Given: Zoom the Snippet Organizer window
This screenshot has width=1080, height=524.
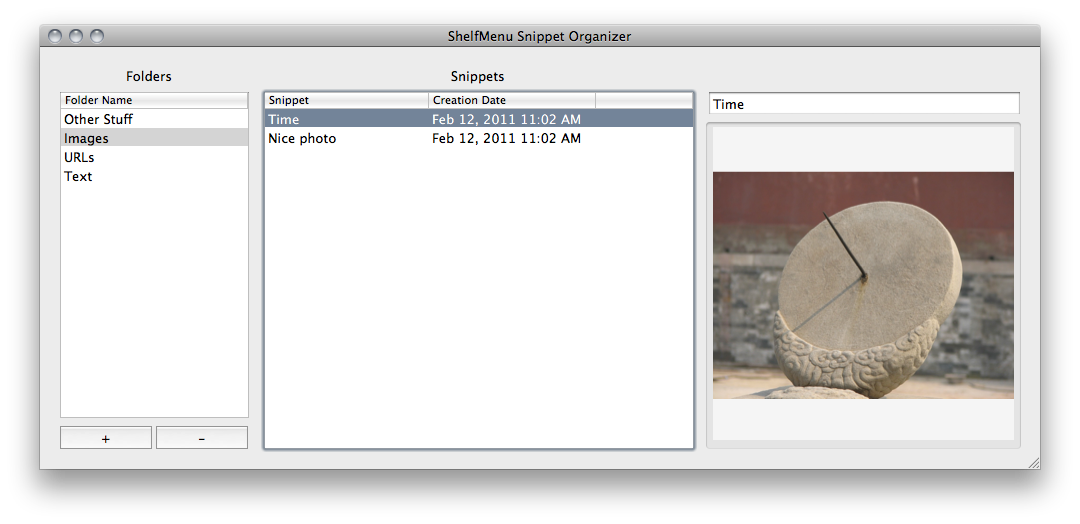Looking at the screenshot, I should (97, 36).
